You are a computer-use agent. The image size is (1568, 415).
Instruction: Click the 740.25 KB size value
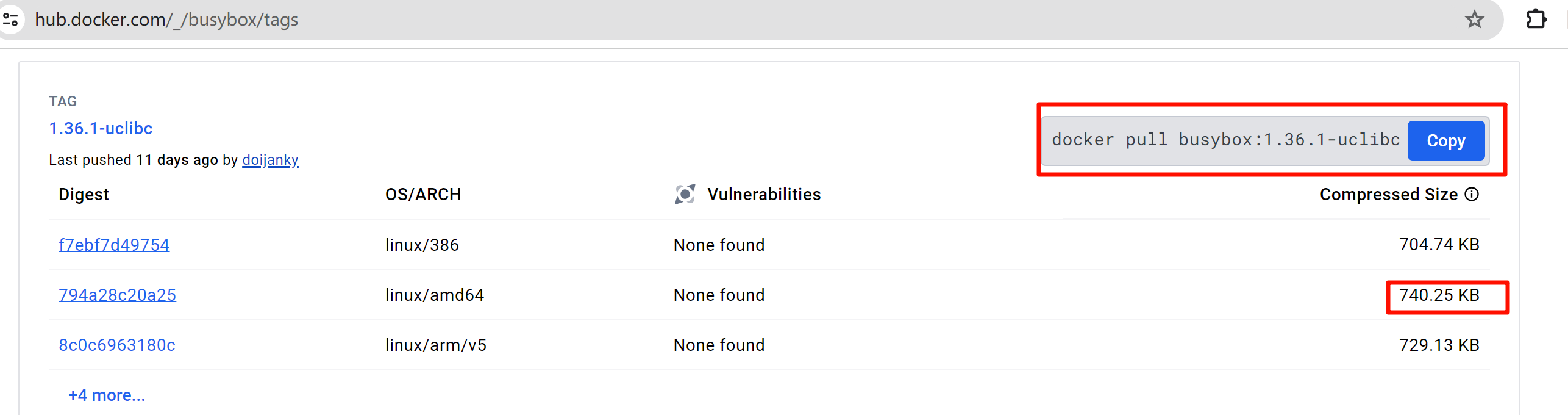click(x=1439, y=295)
